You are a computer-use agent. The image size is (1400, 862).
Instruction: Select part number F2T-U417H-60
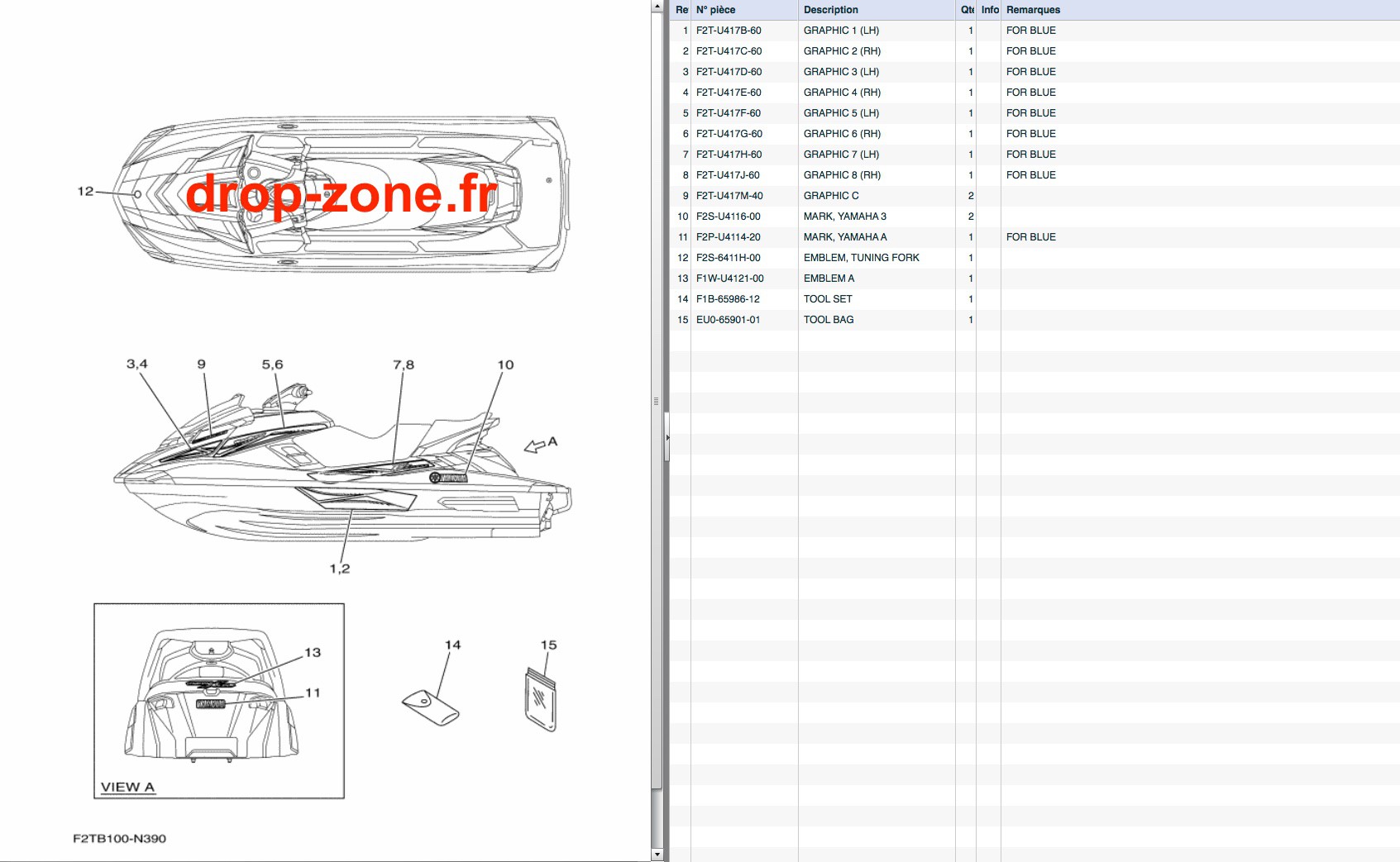[x=729, y=155]
